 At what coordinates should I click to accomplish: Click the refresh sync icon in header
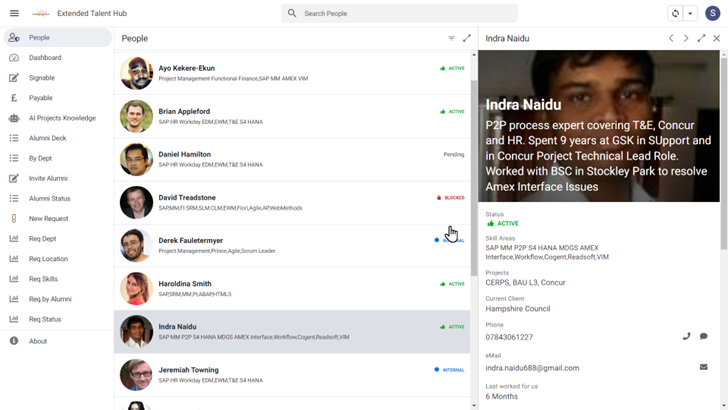pos(675,14)
